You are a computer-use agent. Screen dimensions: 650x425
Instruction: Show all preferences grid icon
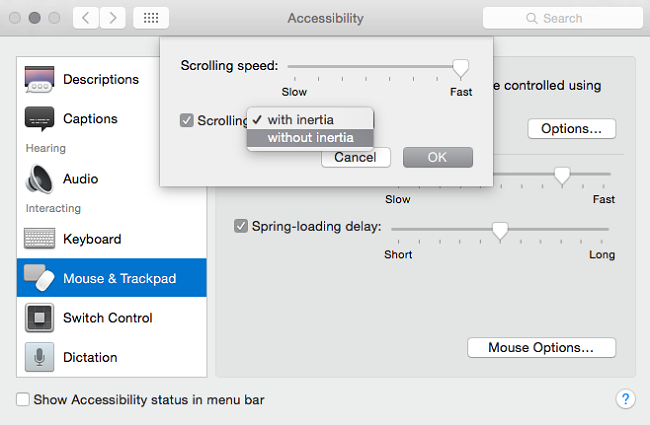(151, 18)
